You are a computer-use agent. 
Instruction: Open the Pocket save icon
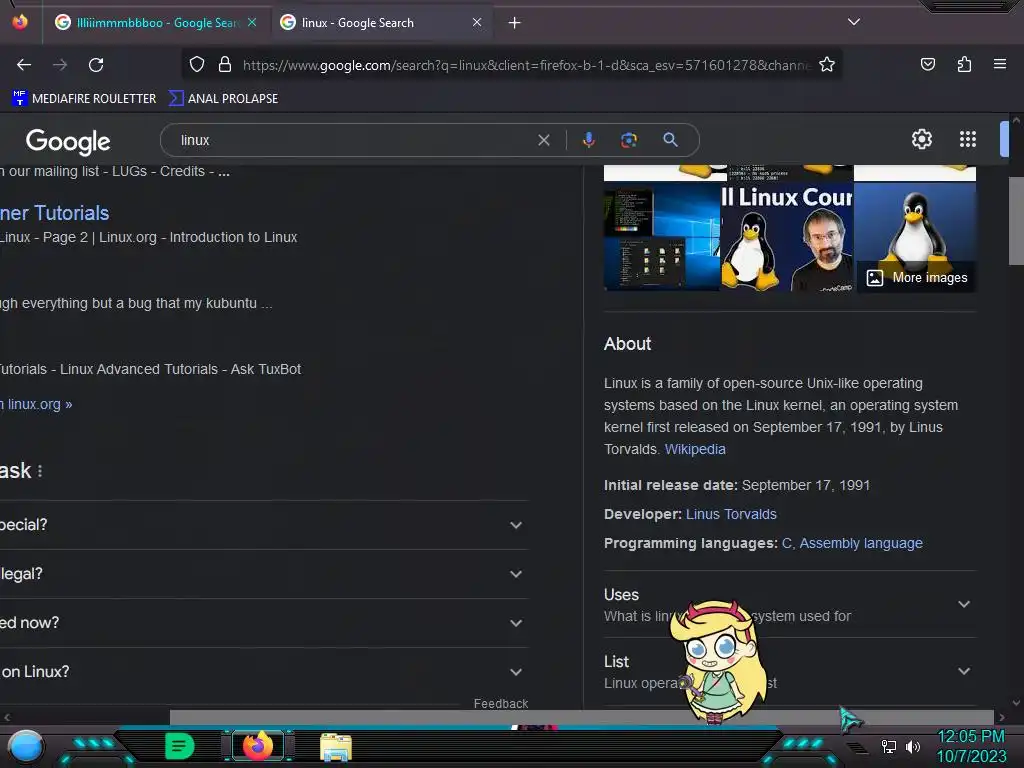pos(927,64)
